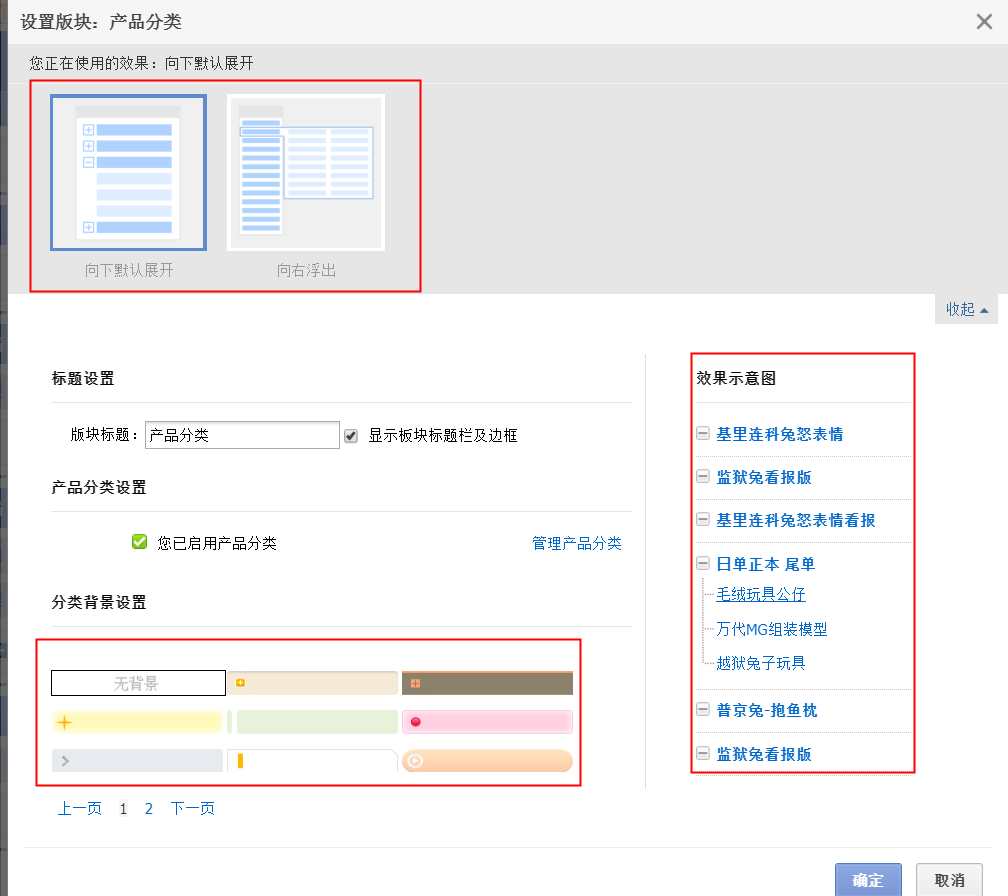
Task: Confirm settings with the 确定 button
Action: [868, 880]
